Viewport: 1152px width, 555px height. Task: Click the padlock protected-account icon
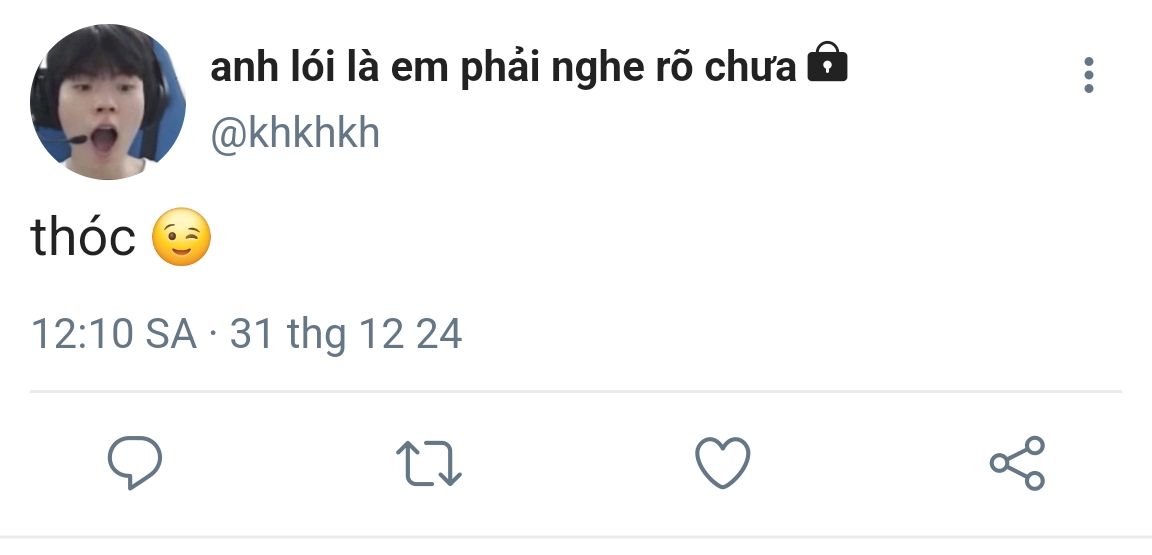click(x=826, y=65)
